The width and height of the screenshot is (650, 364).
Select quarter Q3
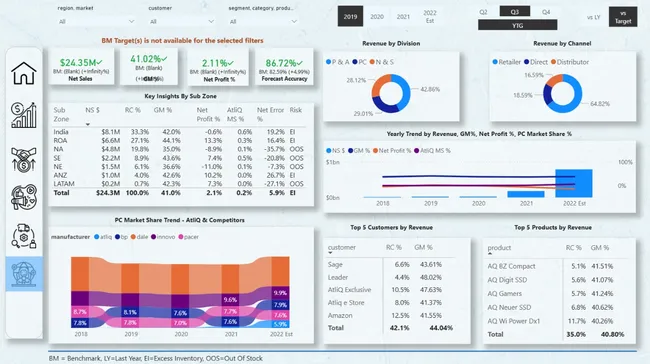point(514,12)
